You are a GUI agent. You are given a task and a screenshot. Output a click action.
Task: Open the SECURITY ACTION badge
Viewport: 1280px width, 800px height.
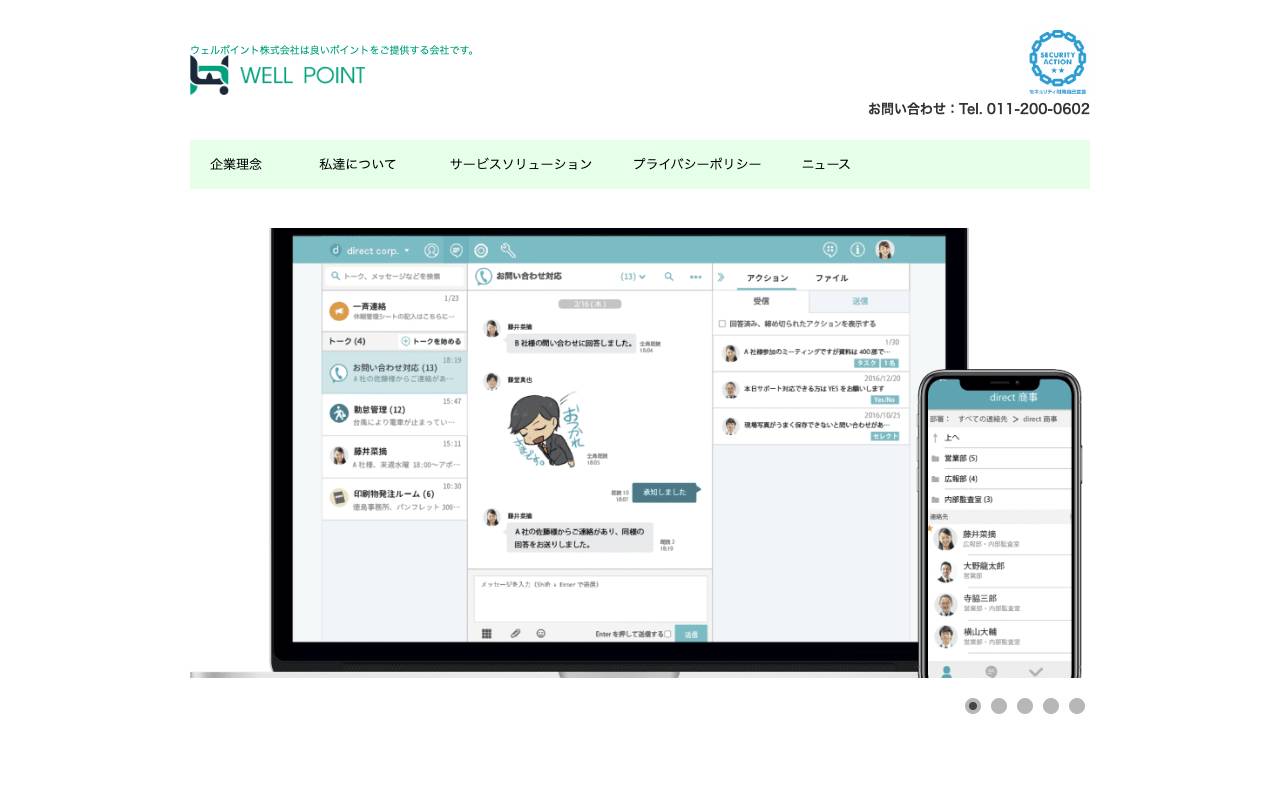(1058, 62)
